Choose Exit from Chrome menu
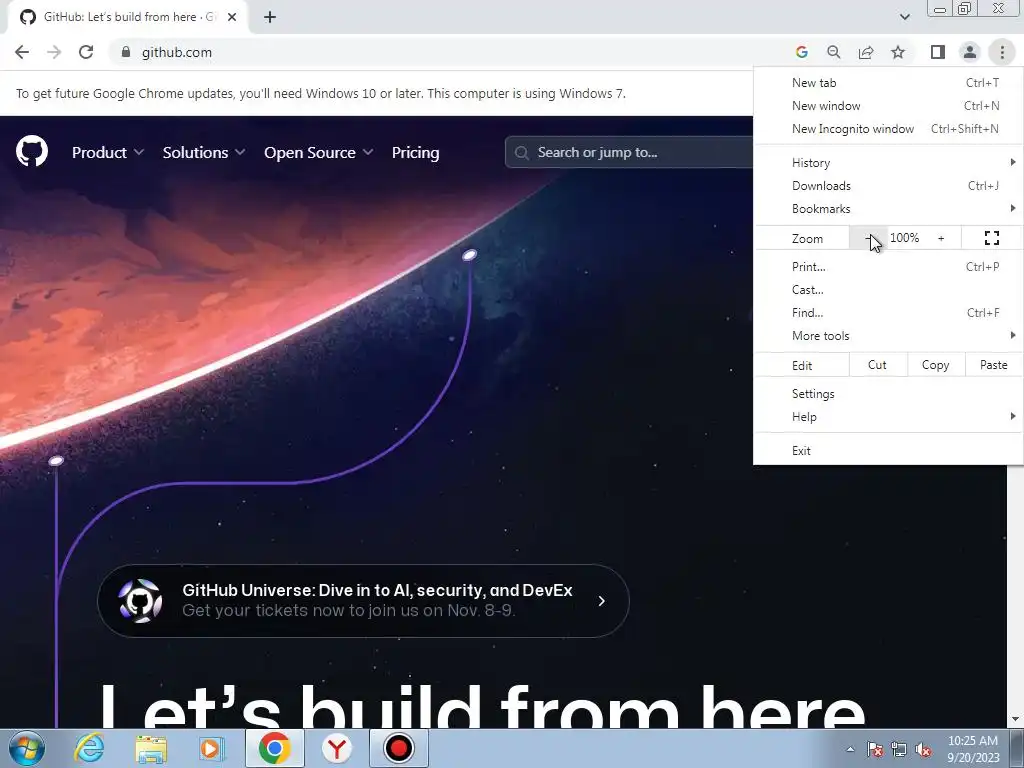Image resolution: width=1024 pixels, height=768 pixels. (888, 451)
